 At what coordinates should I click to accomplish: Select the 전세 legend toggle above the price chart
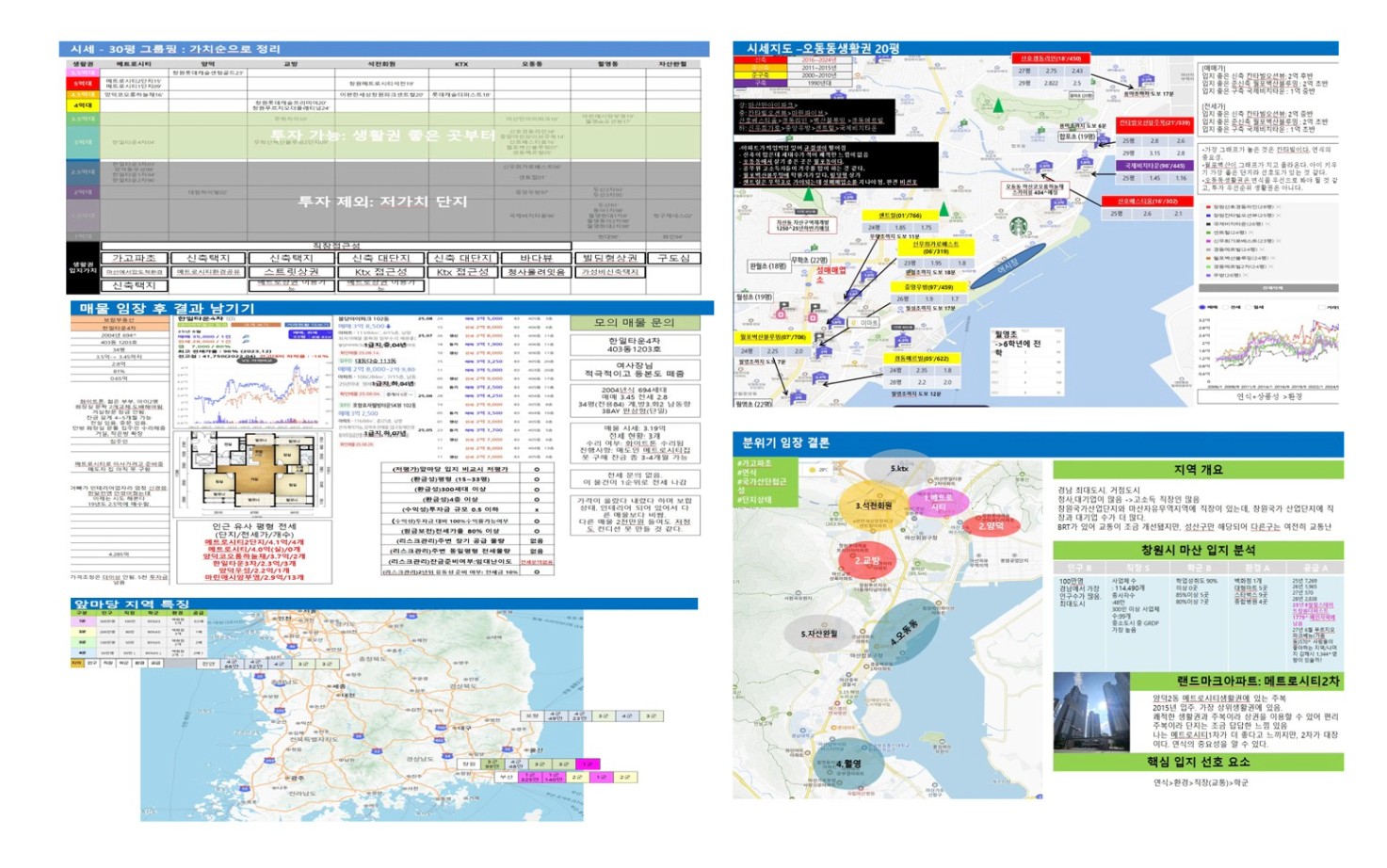point(1233,307)
